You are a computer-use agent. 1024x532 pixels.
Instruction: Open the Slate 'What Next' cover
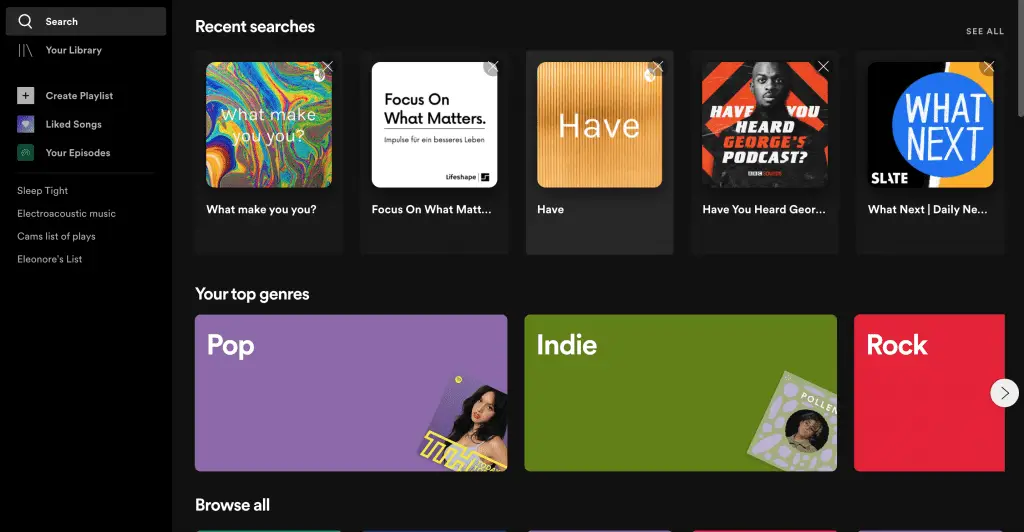coord(931,125)
